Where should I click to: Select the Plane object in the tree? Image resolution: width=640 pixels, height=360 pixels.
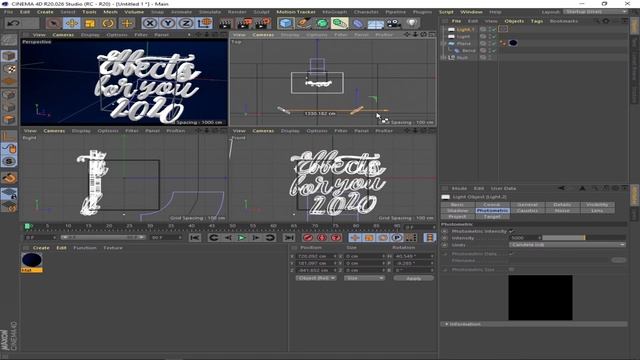[463, 43]
